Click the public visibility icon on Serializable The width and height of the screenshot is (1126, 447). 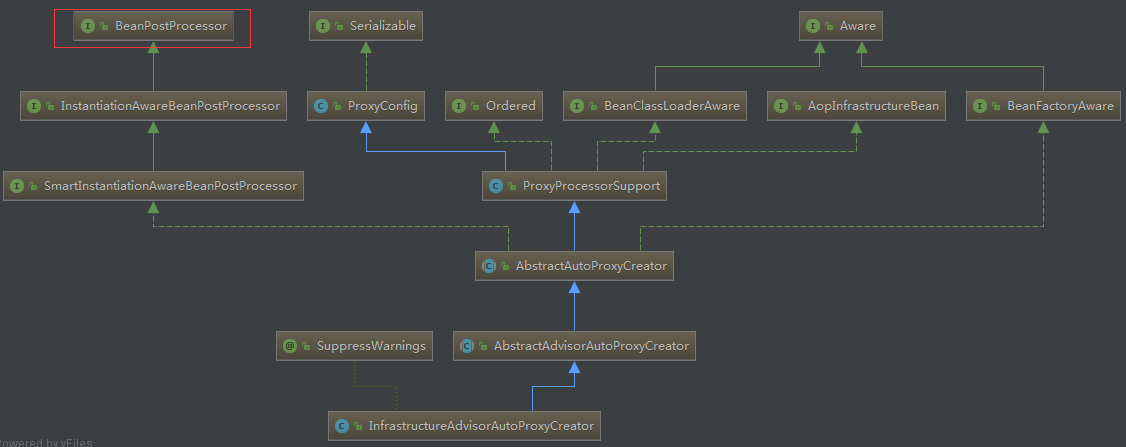[340, 27]
